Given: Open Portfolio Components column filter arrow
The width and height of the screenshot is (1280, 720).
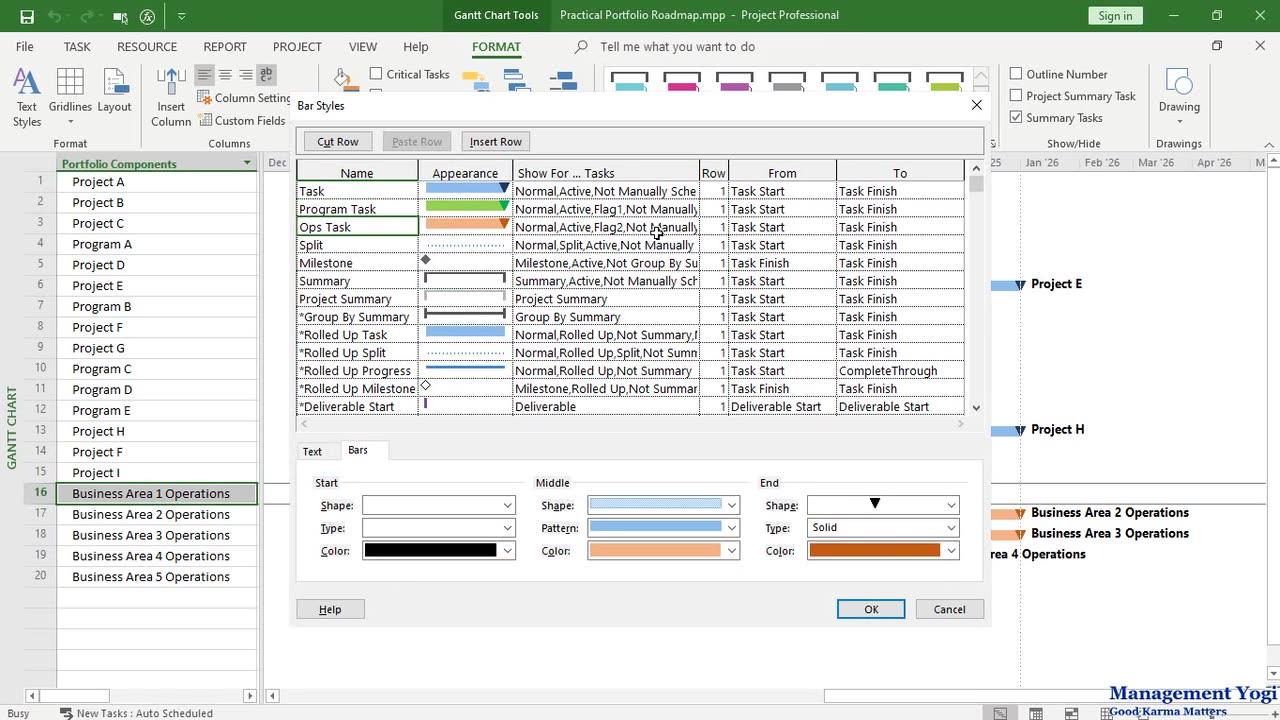Looking at the screenshot, I should click(x=247, y=164).
